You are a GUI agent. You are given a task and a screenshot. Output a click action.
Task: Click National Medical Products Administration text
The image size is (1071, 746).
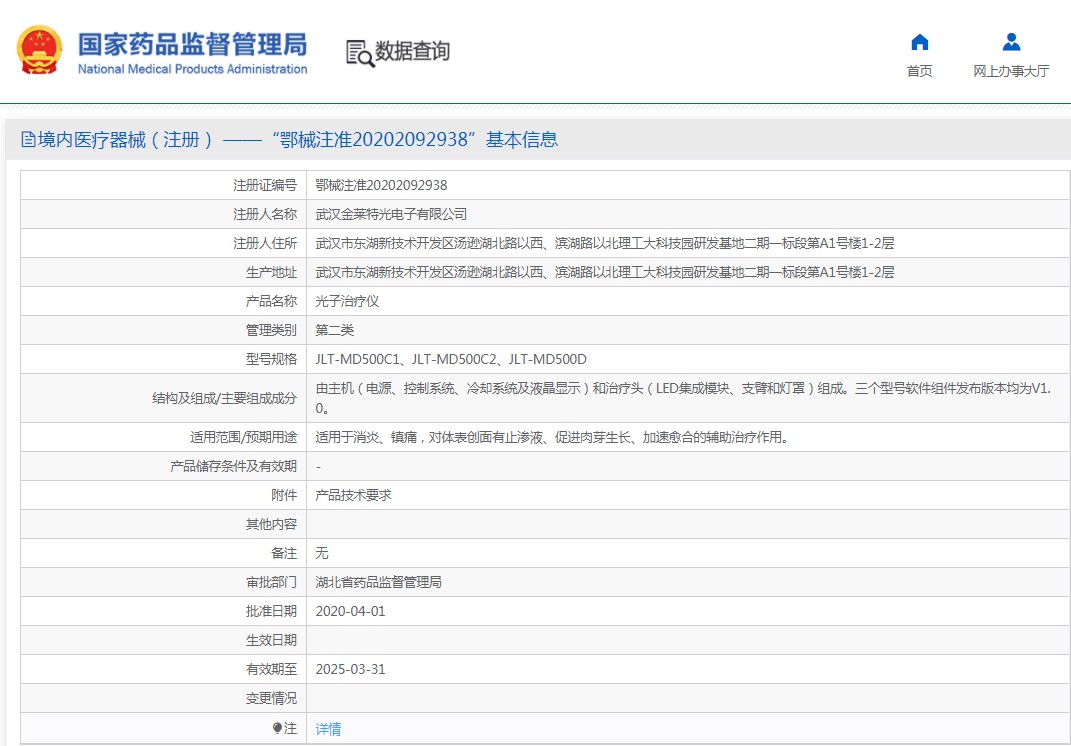point(192,69)
